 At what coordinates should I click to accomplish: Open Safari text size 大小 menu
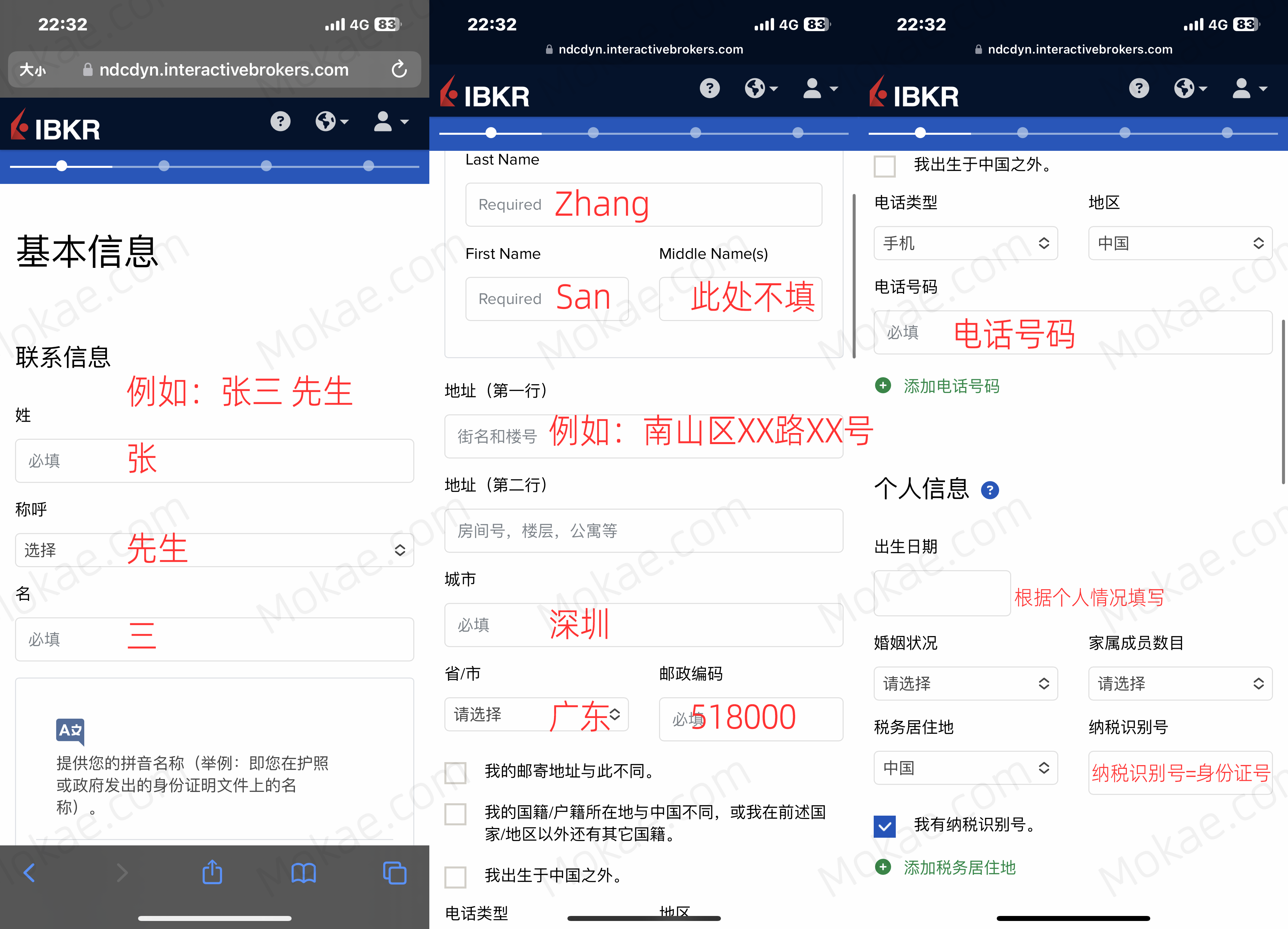[x=32, y=70]
